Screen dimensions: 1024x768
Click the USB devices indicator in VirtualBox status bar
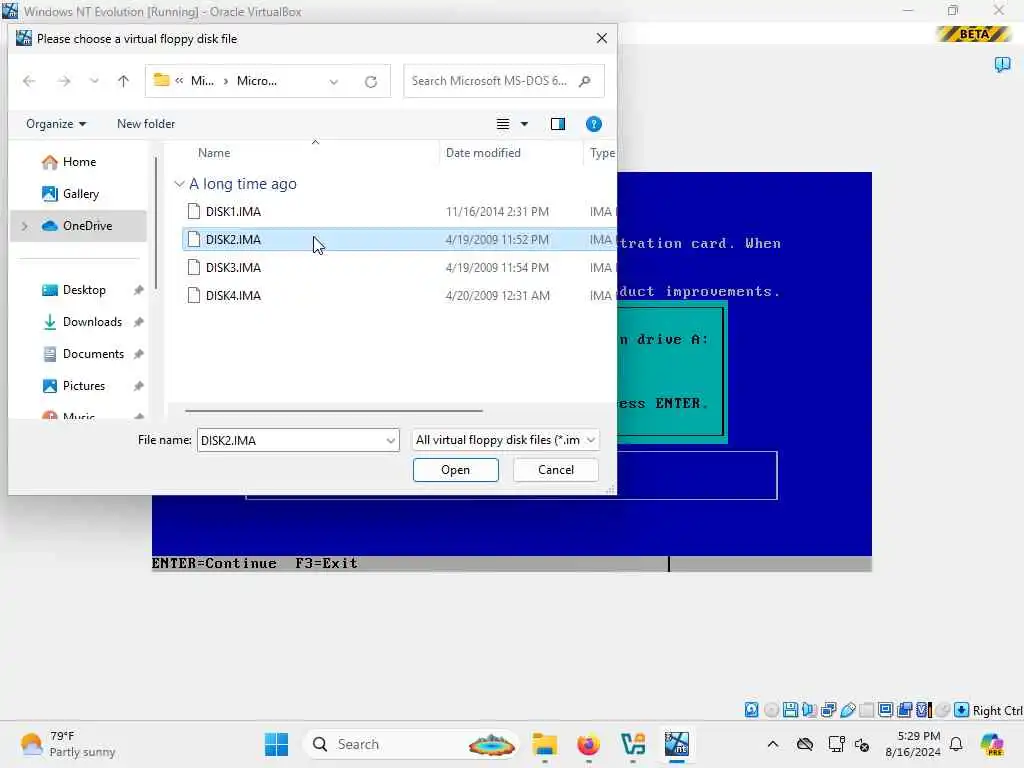tap(848, 710)
